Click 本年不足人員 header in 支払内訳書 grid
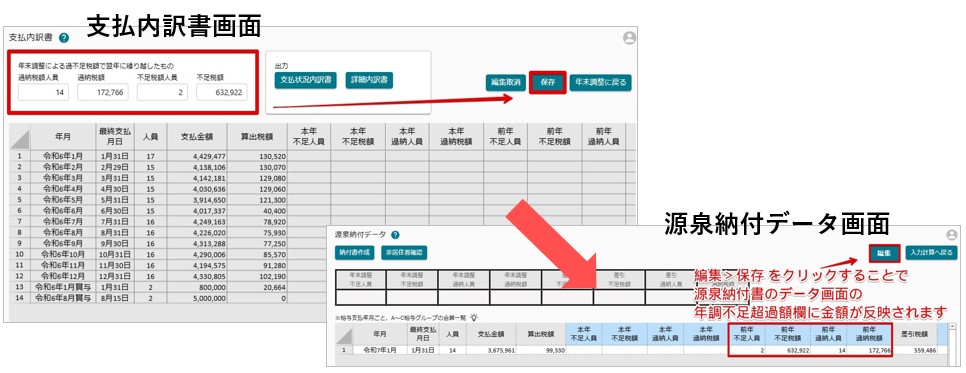The width and height of the screenshot is (966, 373). [x=309, y=137]
